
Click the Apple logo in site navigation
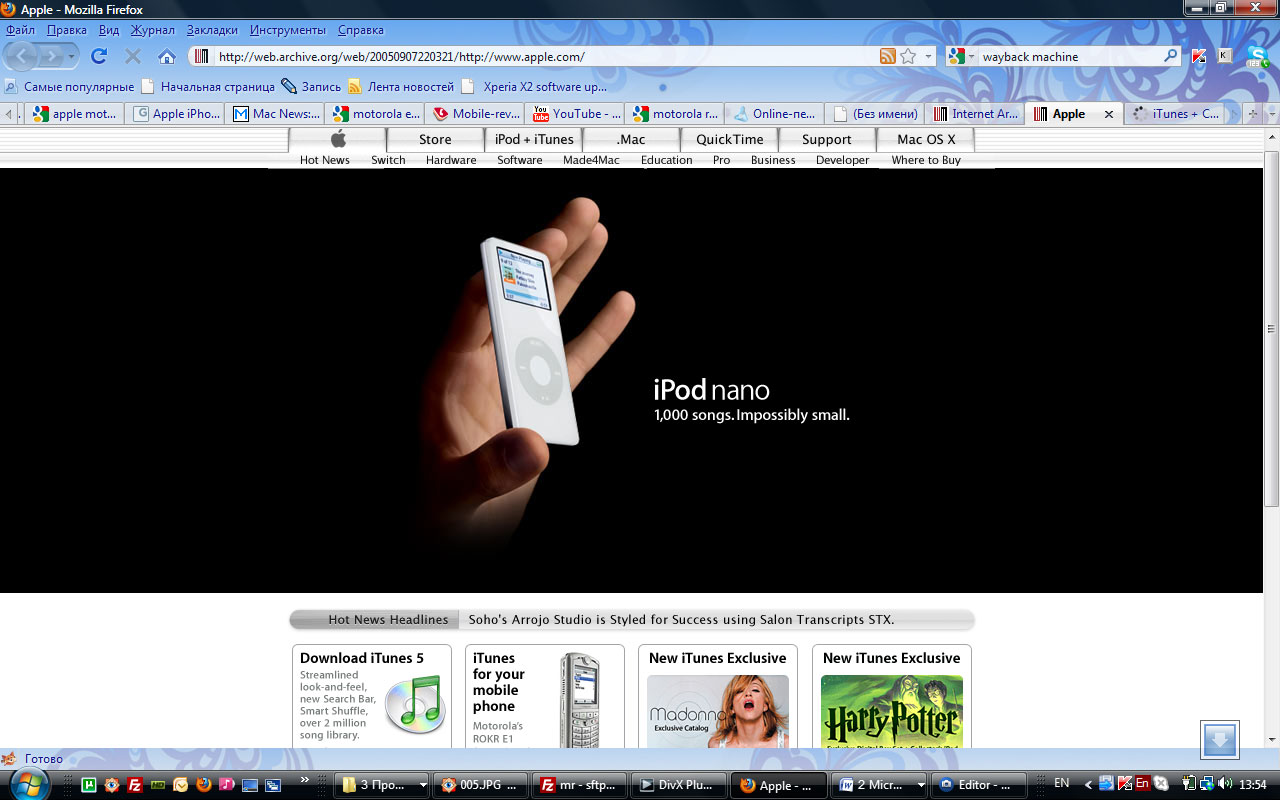338,139
